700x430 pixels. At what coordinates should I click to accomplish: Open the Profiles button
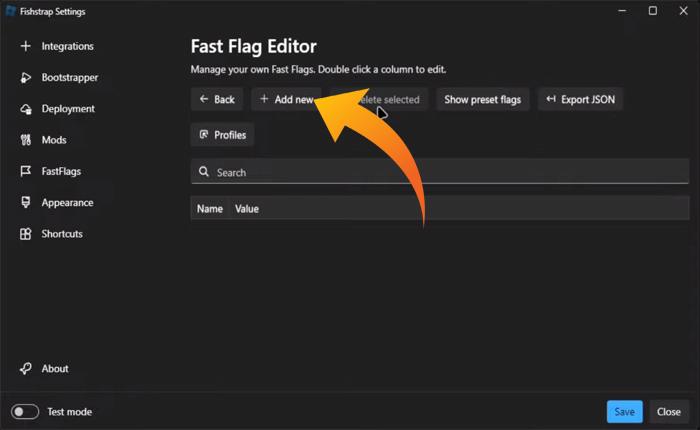pos(222,135)
